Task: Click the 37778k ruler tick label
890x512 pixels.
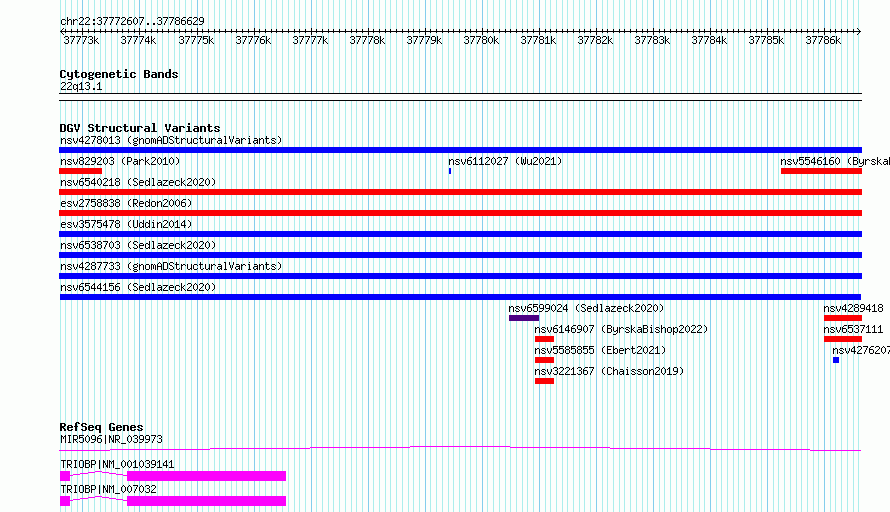Action: click(x=367, y=41)
